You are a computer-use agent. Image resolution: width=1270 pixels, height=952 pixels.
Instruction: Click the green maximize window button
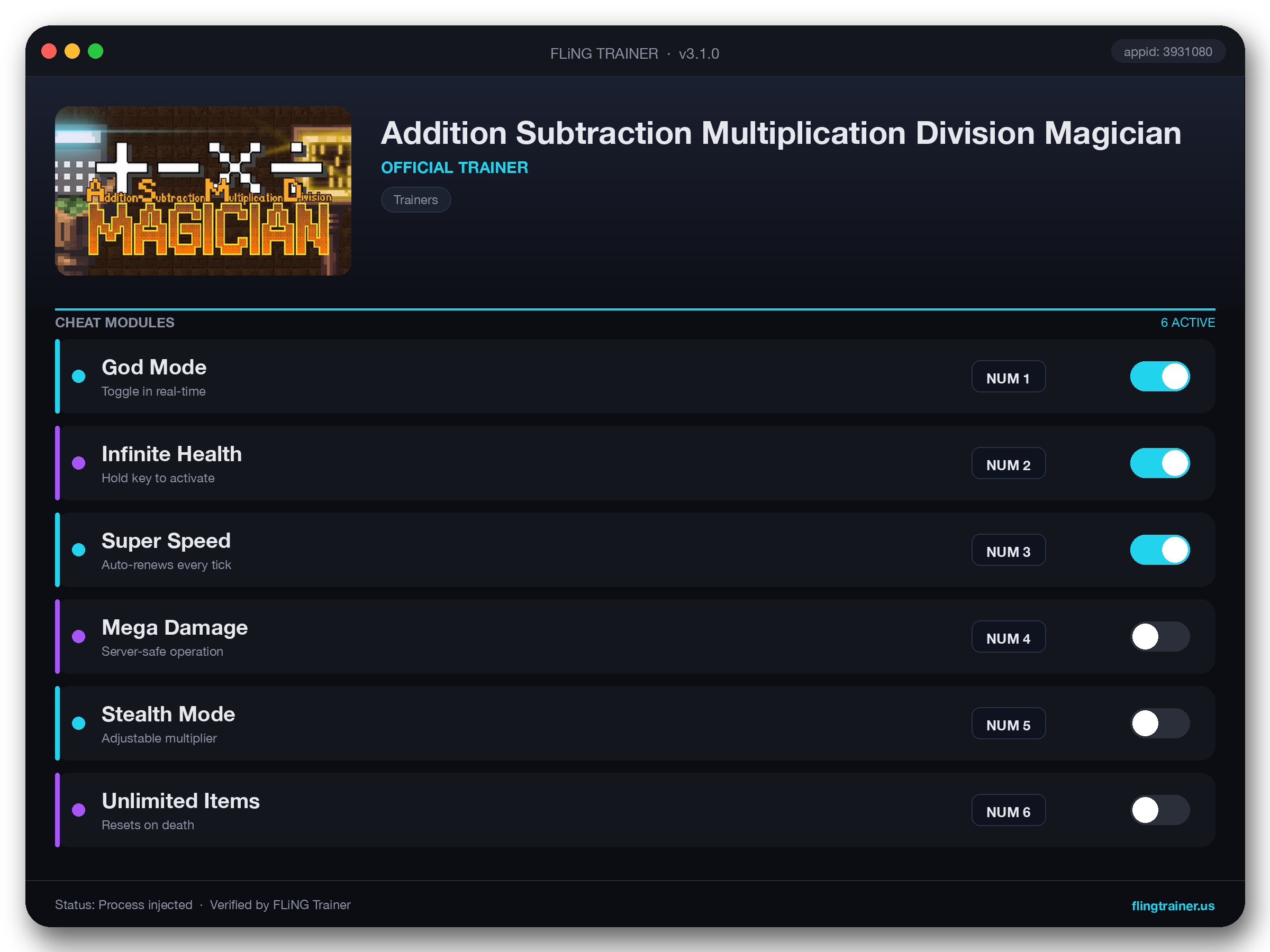pos(96,52)
